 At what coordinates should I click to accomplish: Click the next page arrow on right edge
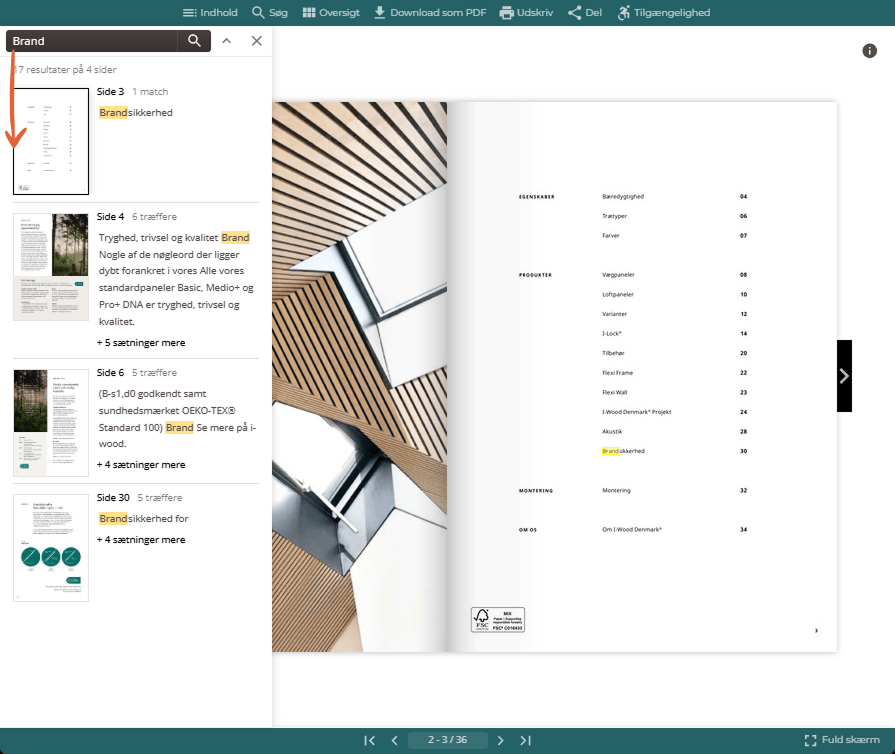tap(844, 376)
